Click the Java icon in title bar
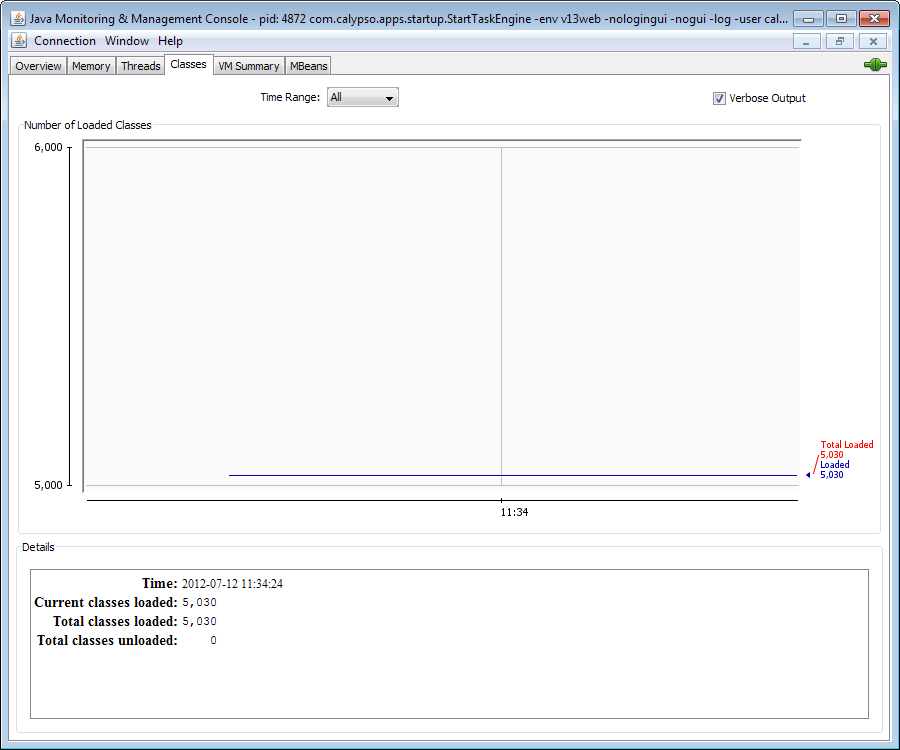 (18, 19)
